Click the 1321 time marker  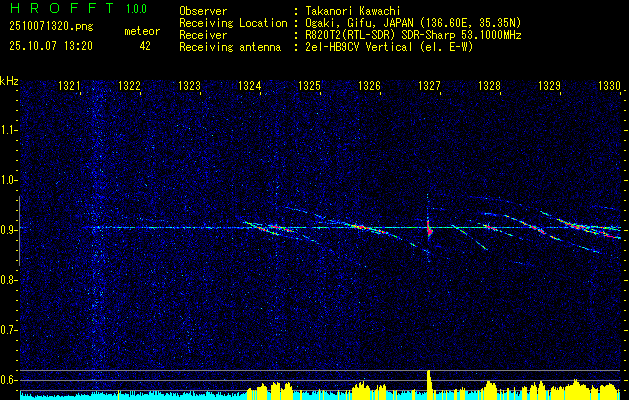pos(69,85)
